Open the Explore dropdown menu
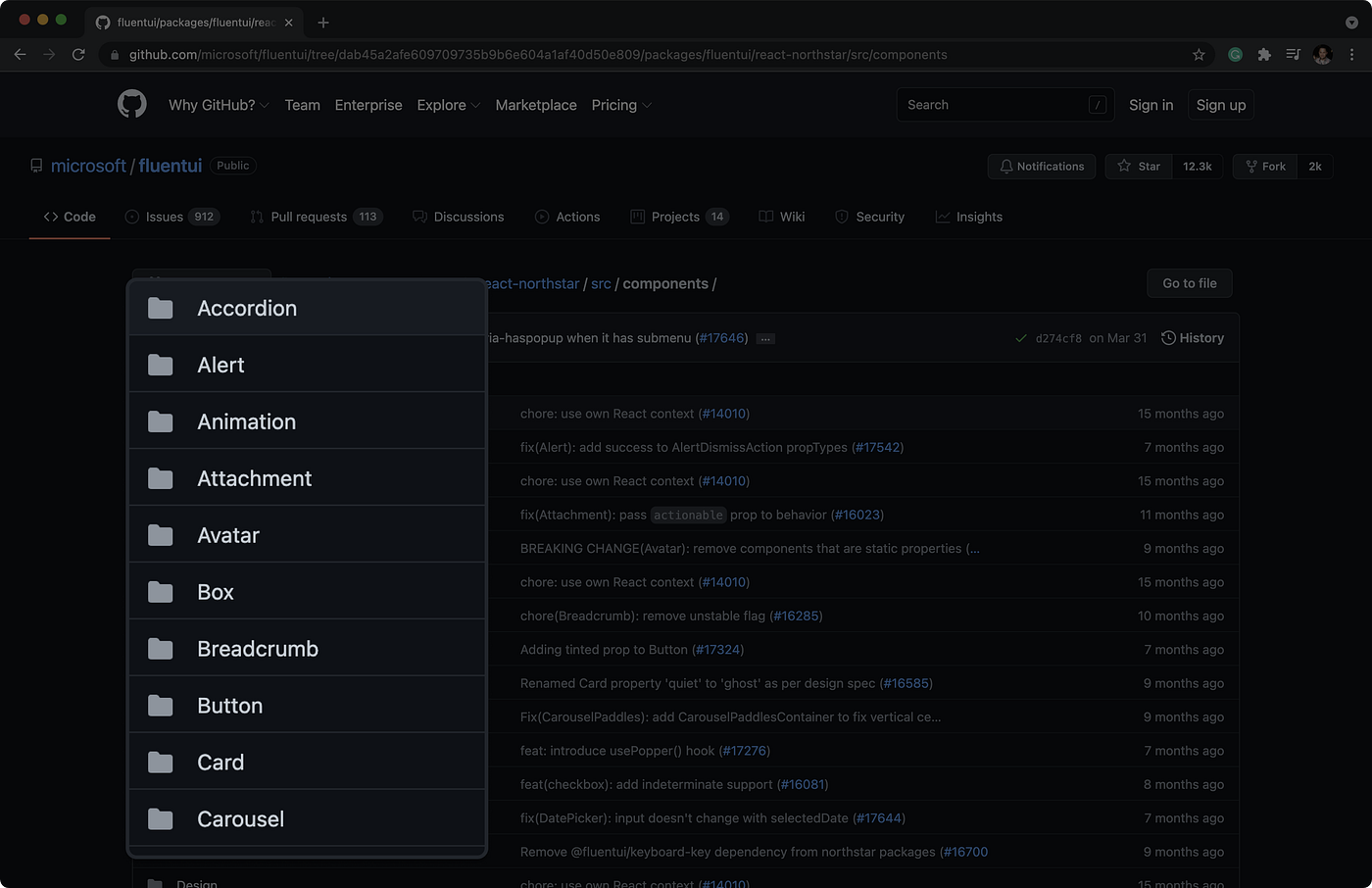 448,105
